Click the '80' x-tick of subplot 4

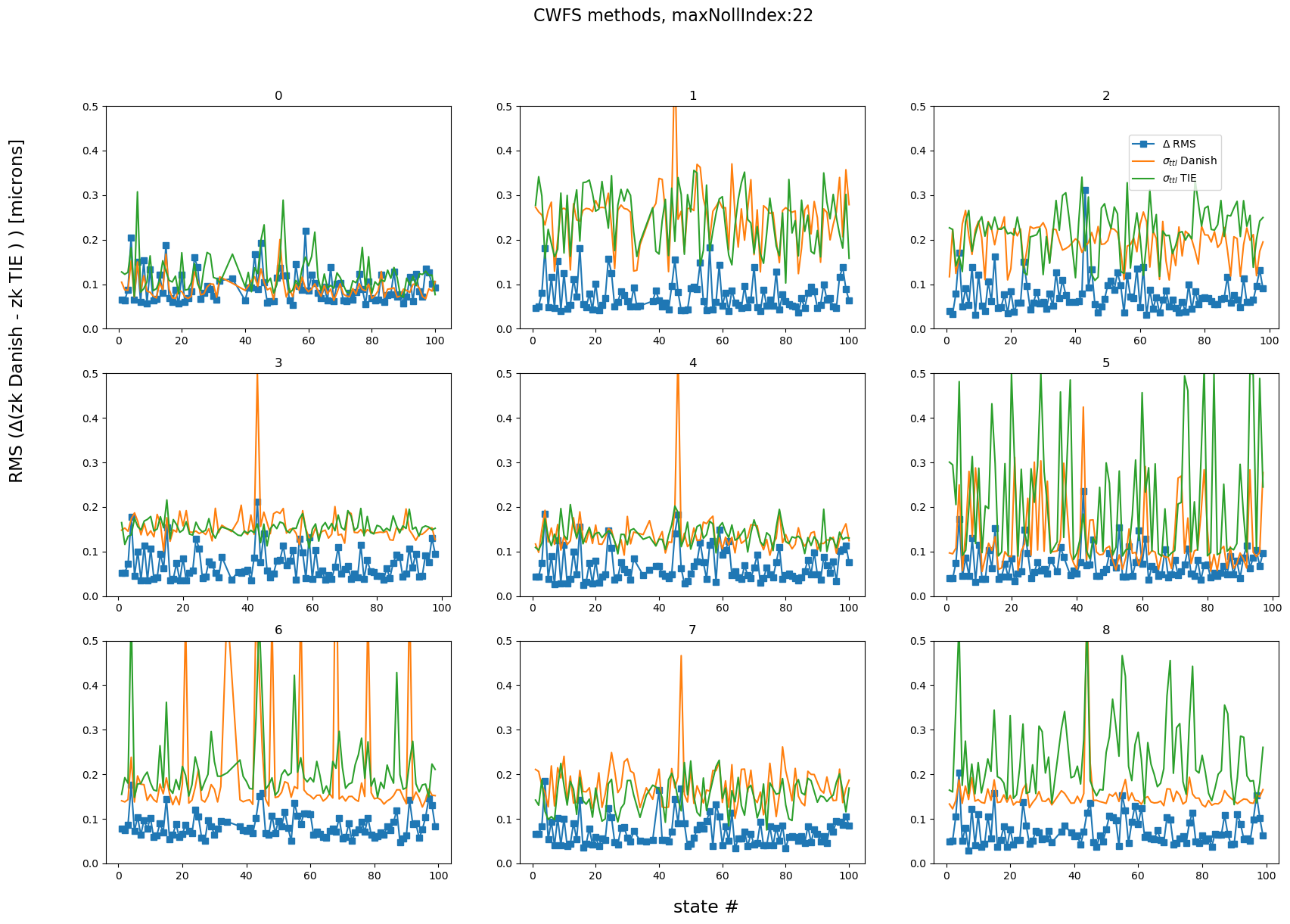click(785, 608)
